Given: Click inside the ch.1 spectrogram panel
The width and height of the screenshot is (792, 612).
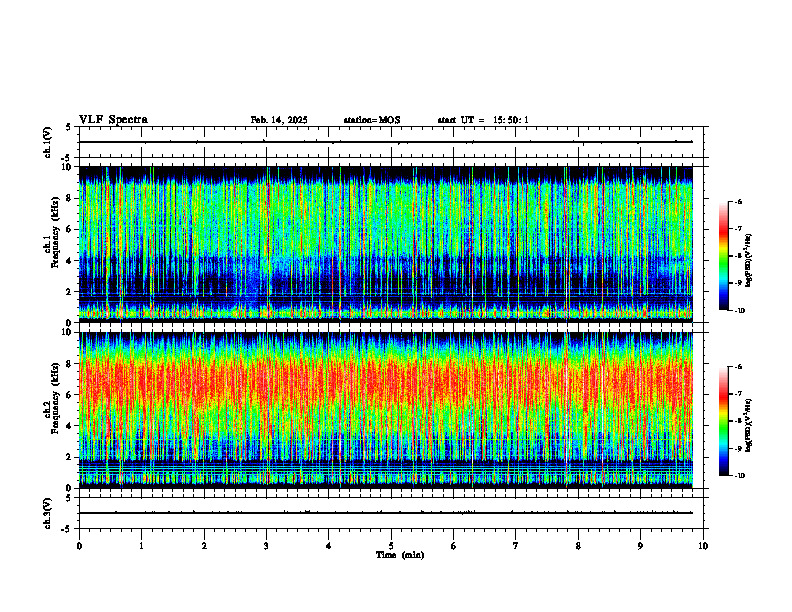Looking at the screenshot, I should (x=385, y=244).
